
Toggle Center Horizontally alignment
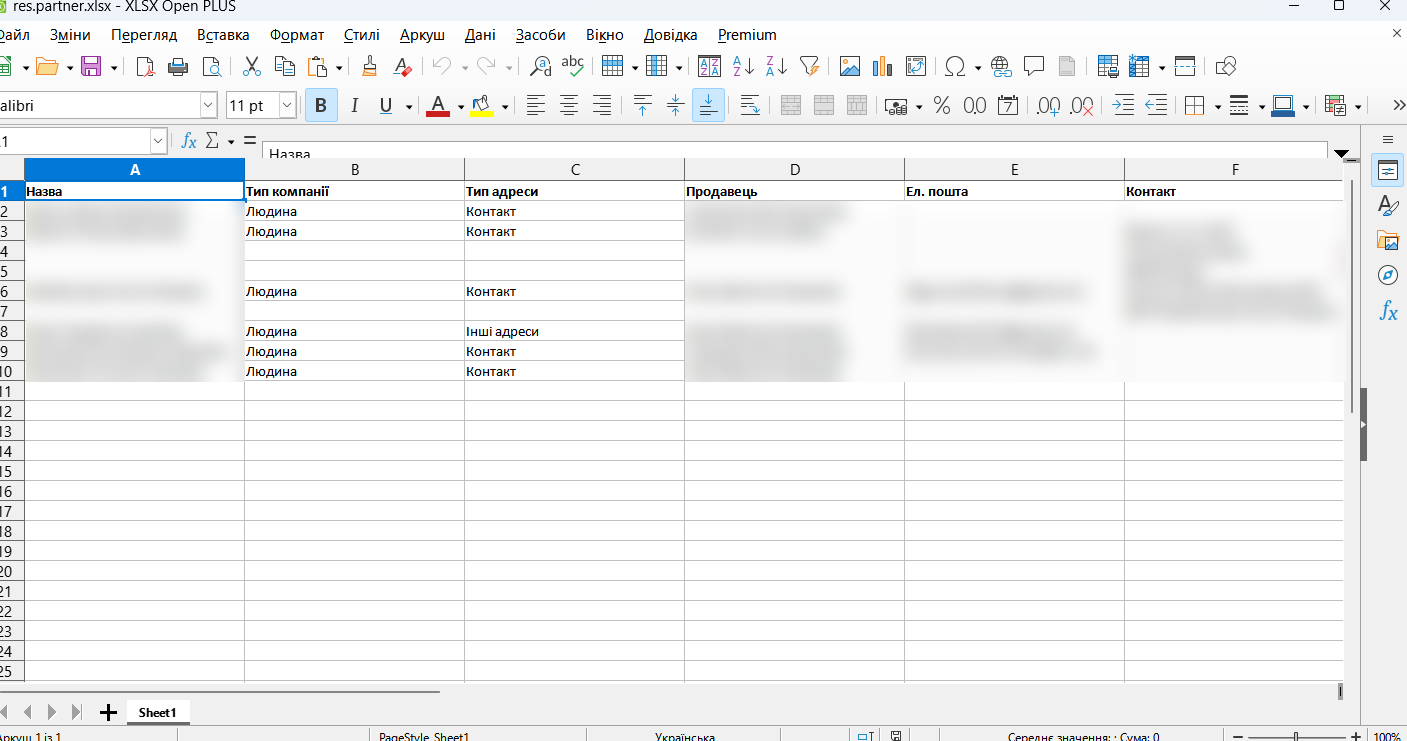(569, 105)
